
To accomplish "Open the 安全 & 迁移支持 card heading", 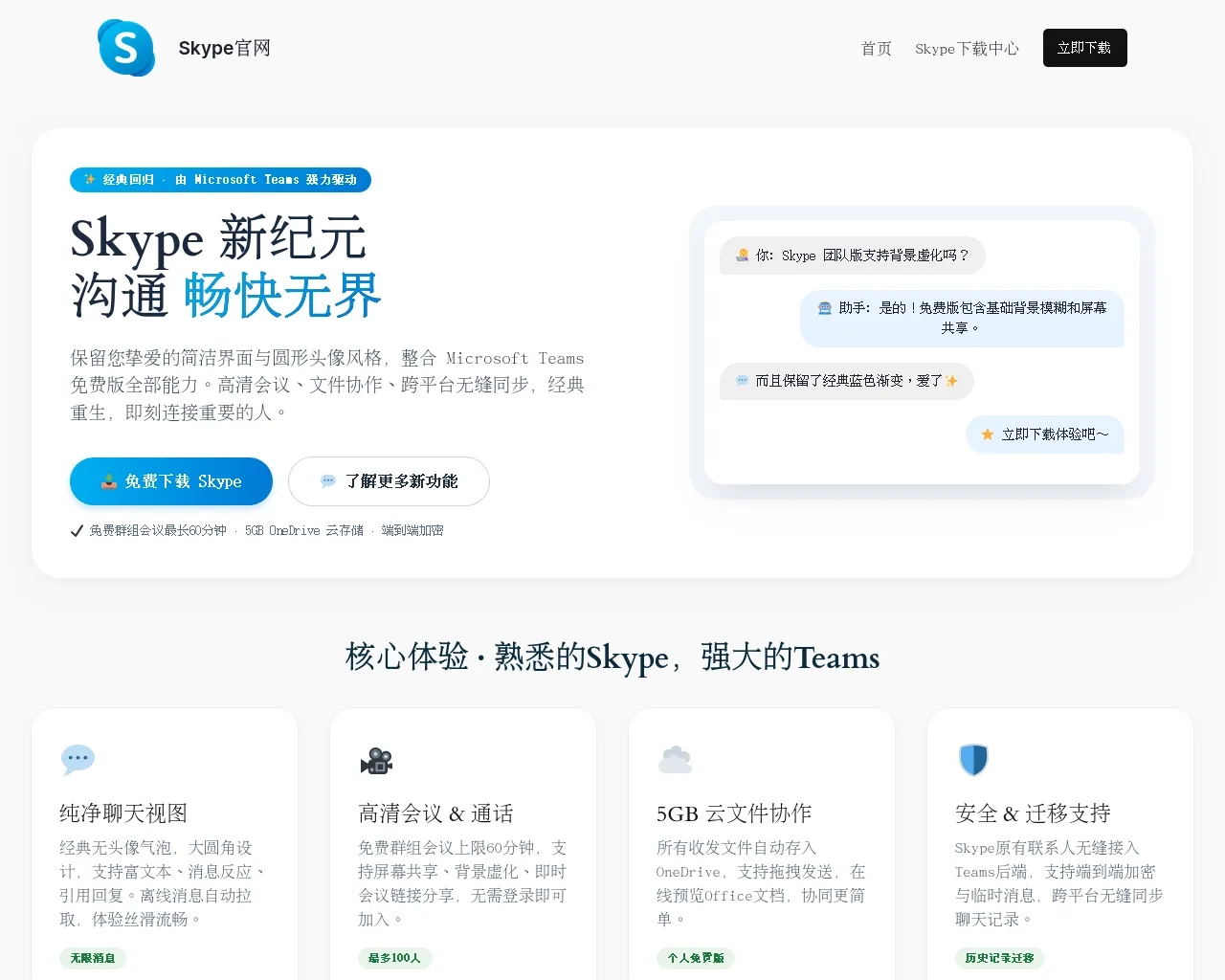I will [x=1033, y=813].
